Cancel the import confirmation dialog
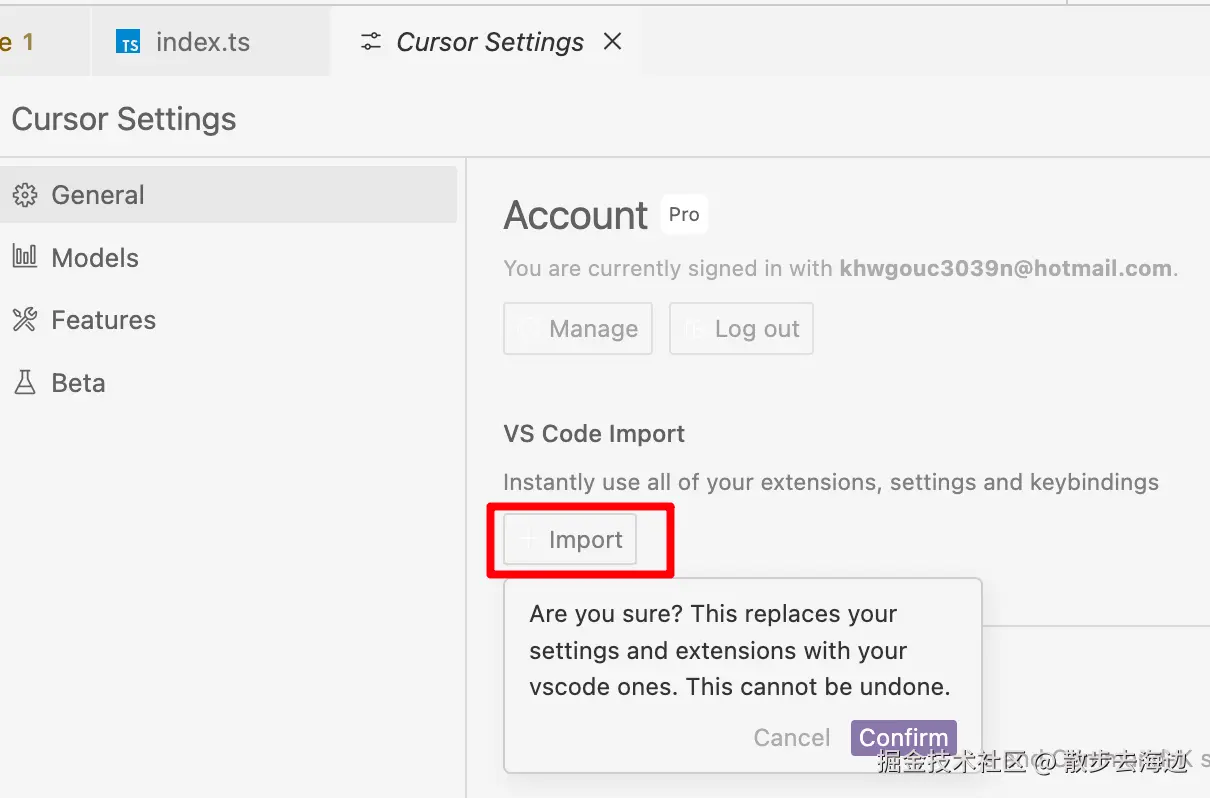Image resolution: width=1210 pixels, height=798 pixels. coord(792,738)
